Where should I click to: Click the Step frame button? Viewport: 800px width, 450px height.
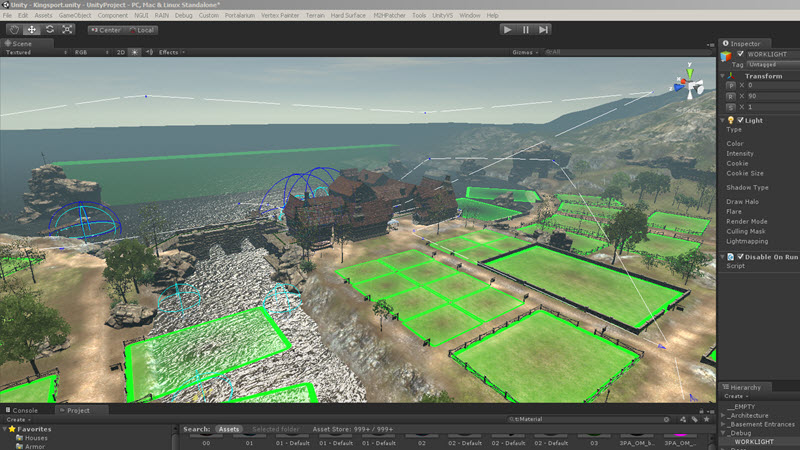543,30
